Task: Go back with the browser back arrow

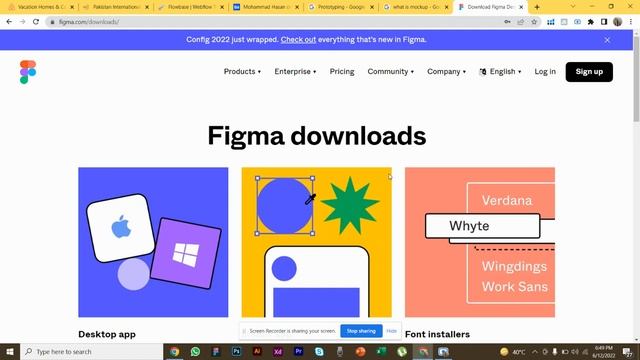Action: click(9, 22)
